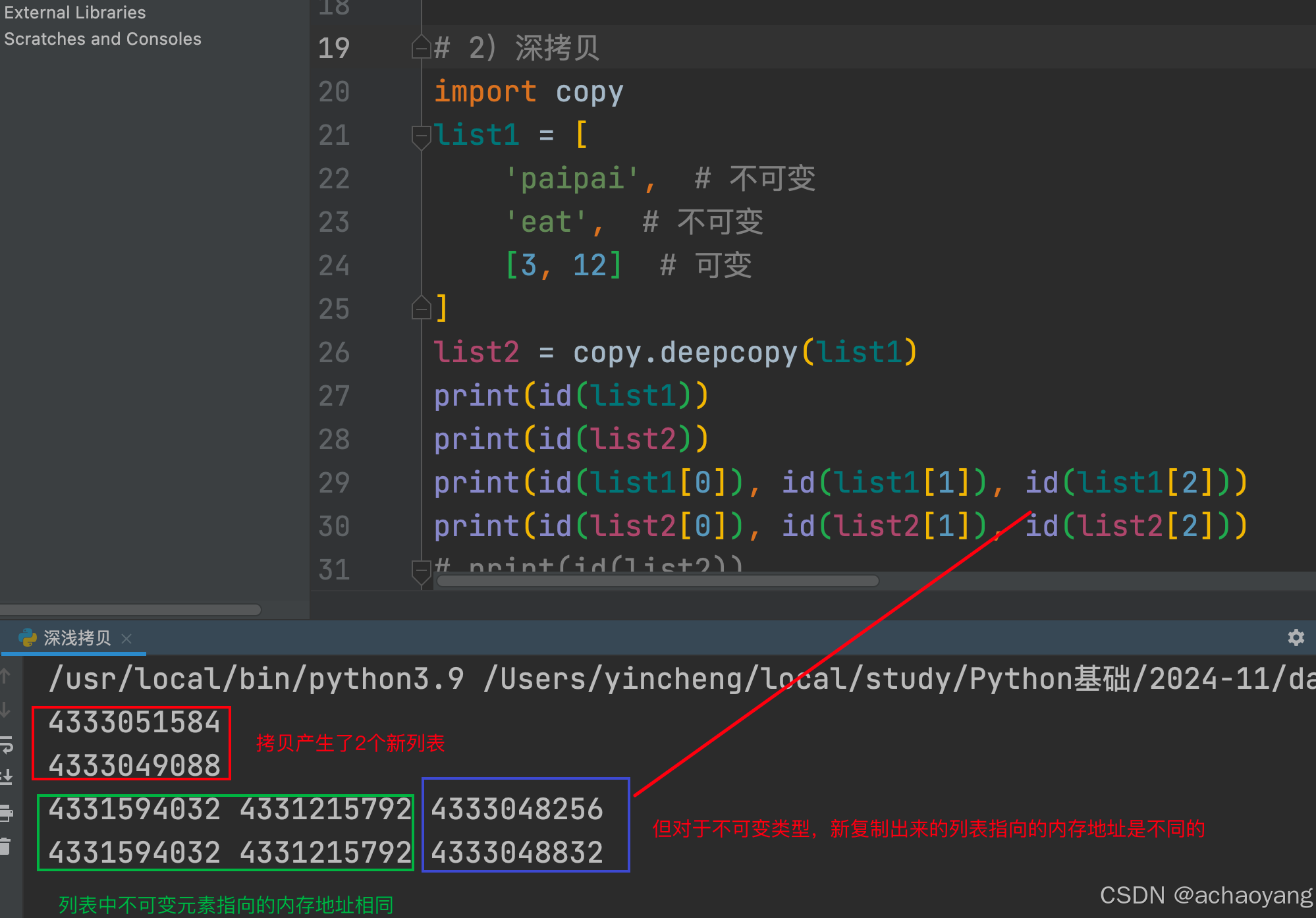Click the up-arrow icon in run toolbar
This screenshot has width=1316, height=918.
click(6, 676)
